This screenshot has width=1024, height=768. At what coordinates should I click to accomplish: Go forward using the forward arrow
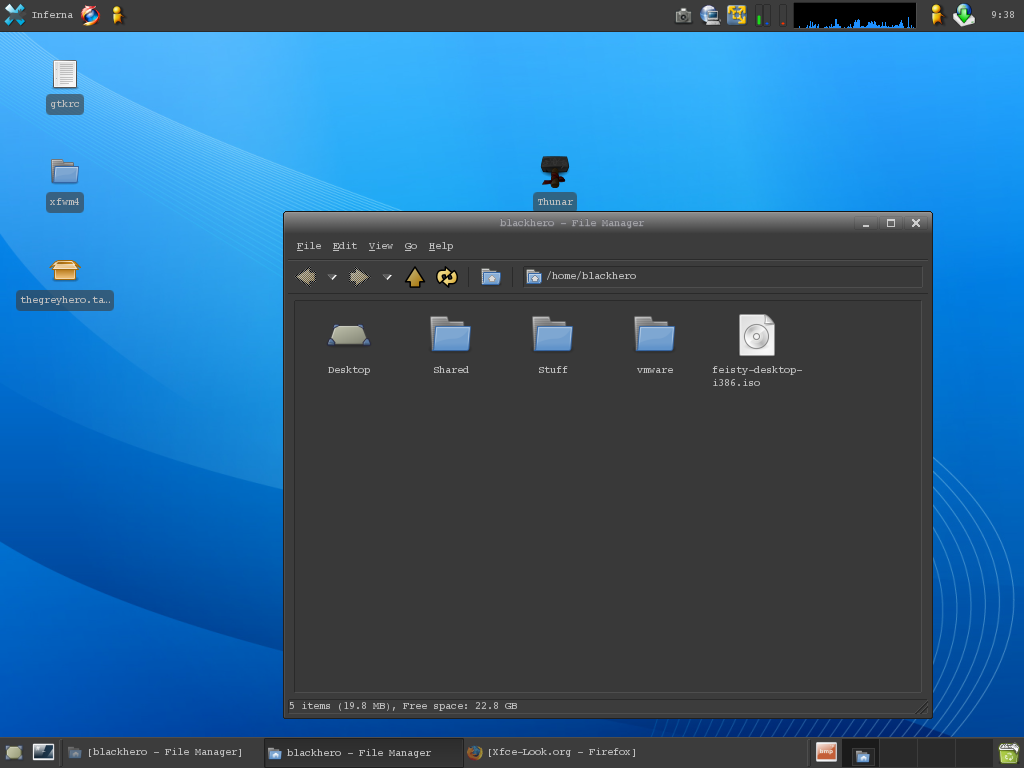point(359,277)
